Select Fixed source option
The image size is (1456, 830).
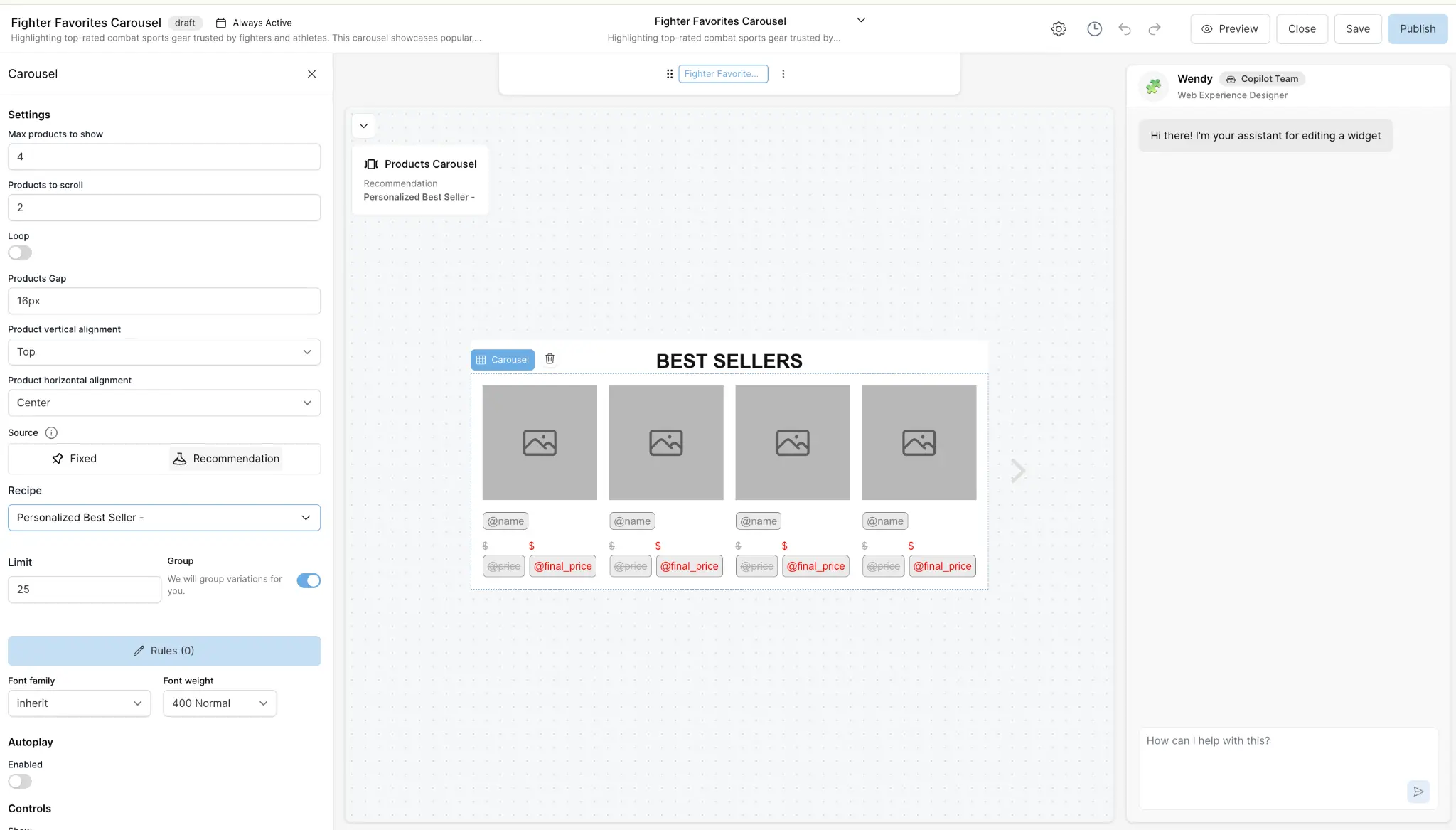pyautogui.click(x=74, y=459)
